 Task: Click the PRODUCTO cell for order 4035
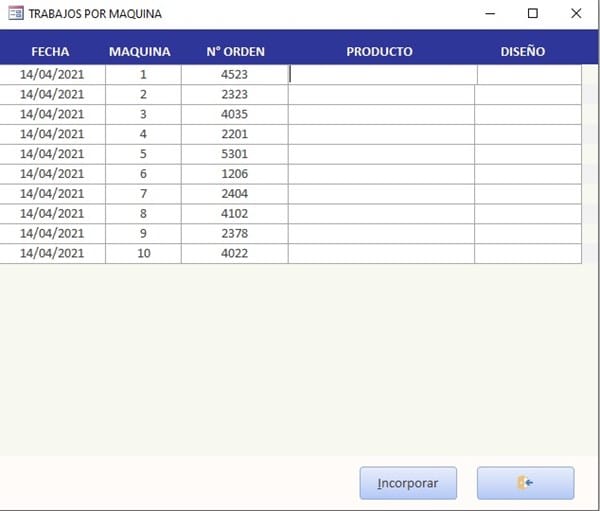(381, 114)
